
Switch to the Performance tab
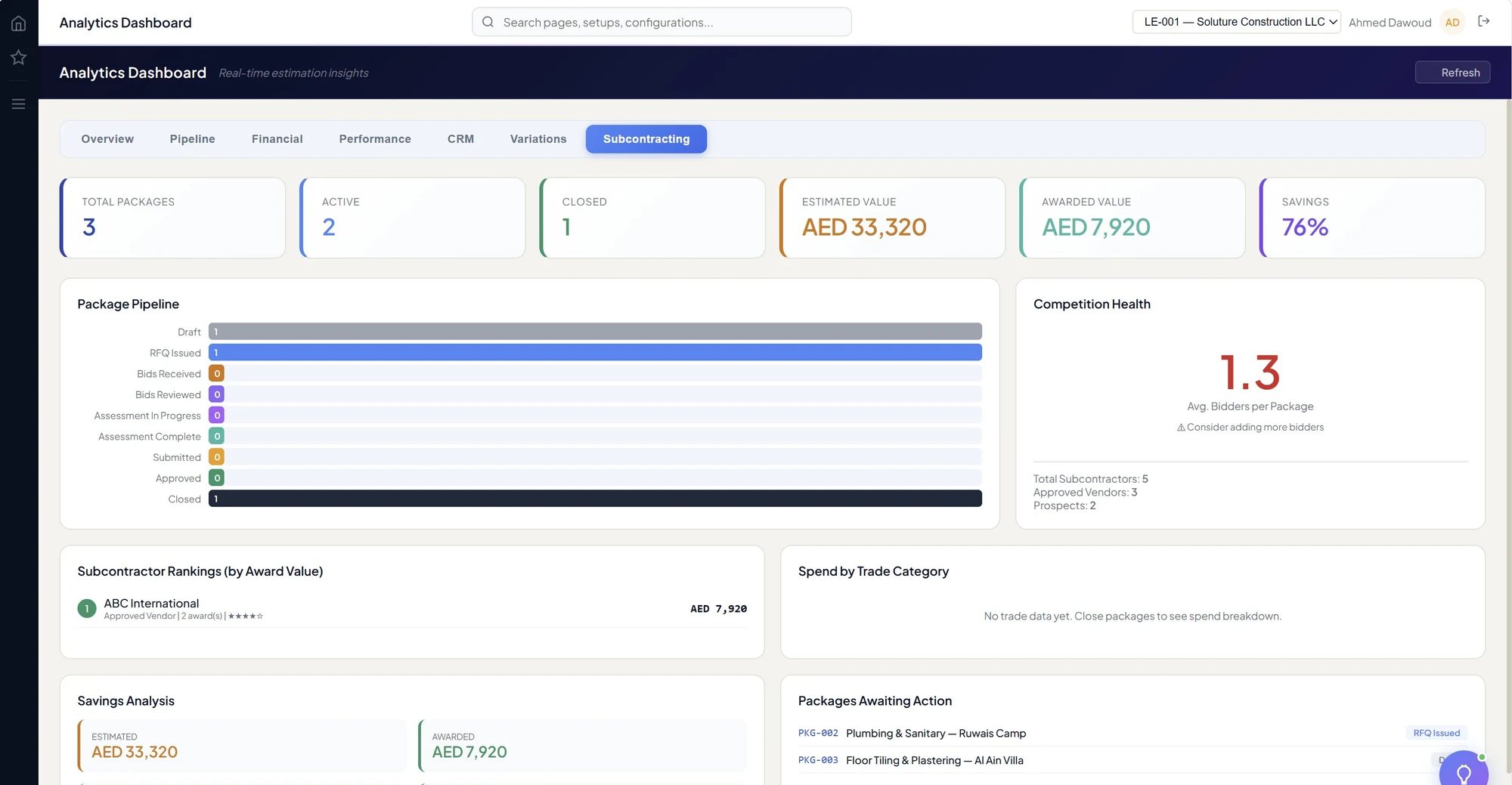(375, 139)
